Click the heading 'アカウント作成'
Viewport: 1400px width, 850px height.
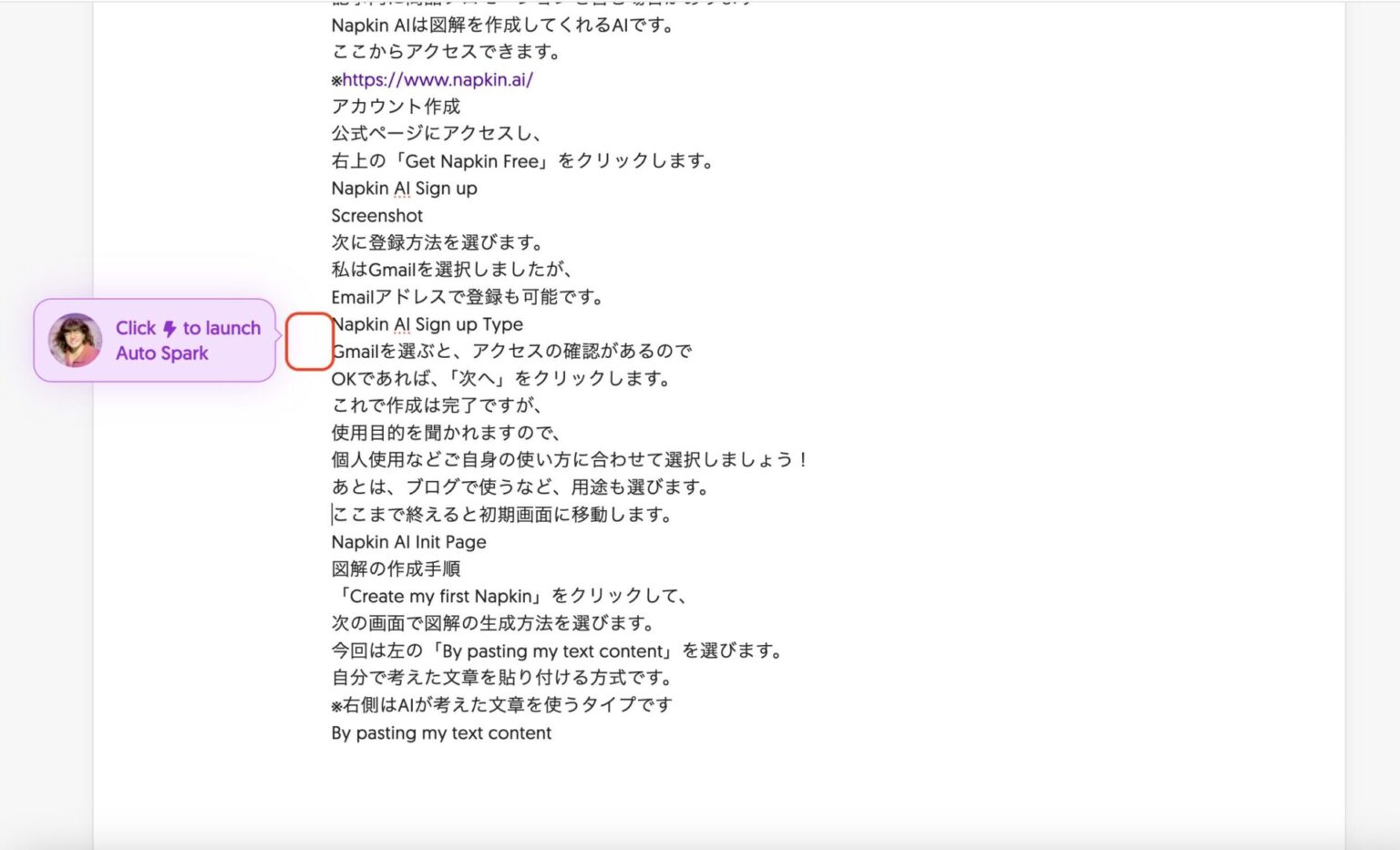(396, 107)
